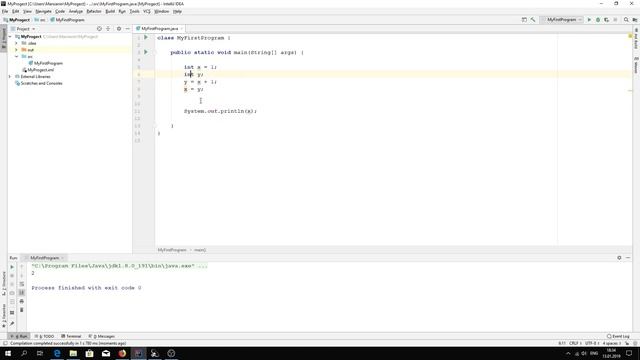The height and width of the screenshot is (360, 640).
Task: Open MyFirstProgram run configuration dropdown
Action: point(562,20)
